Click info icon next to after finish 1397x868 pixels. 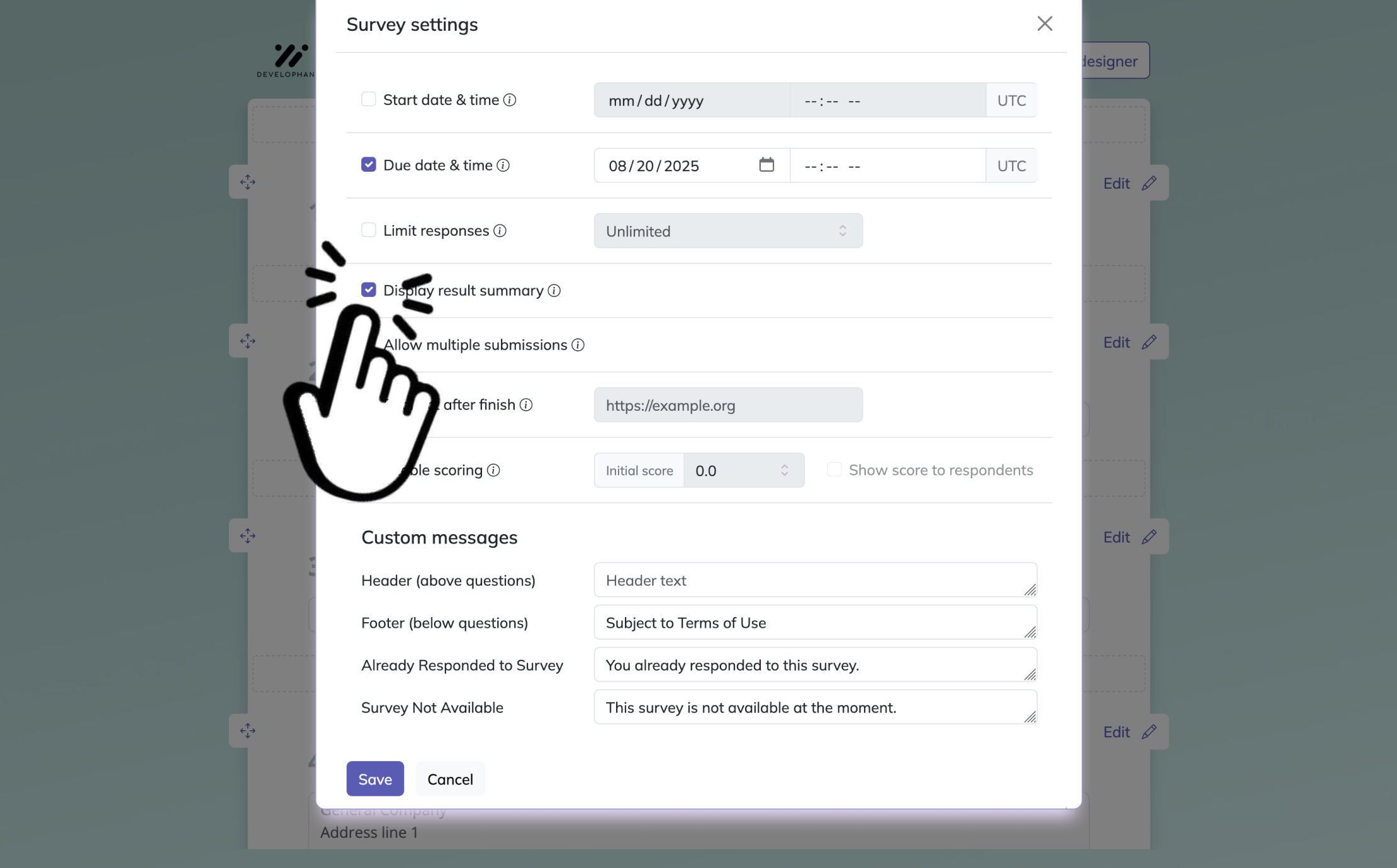point(526,405)
